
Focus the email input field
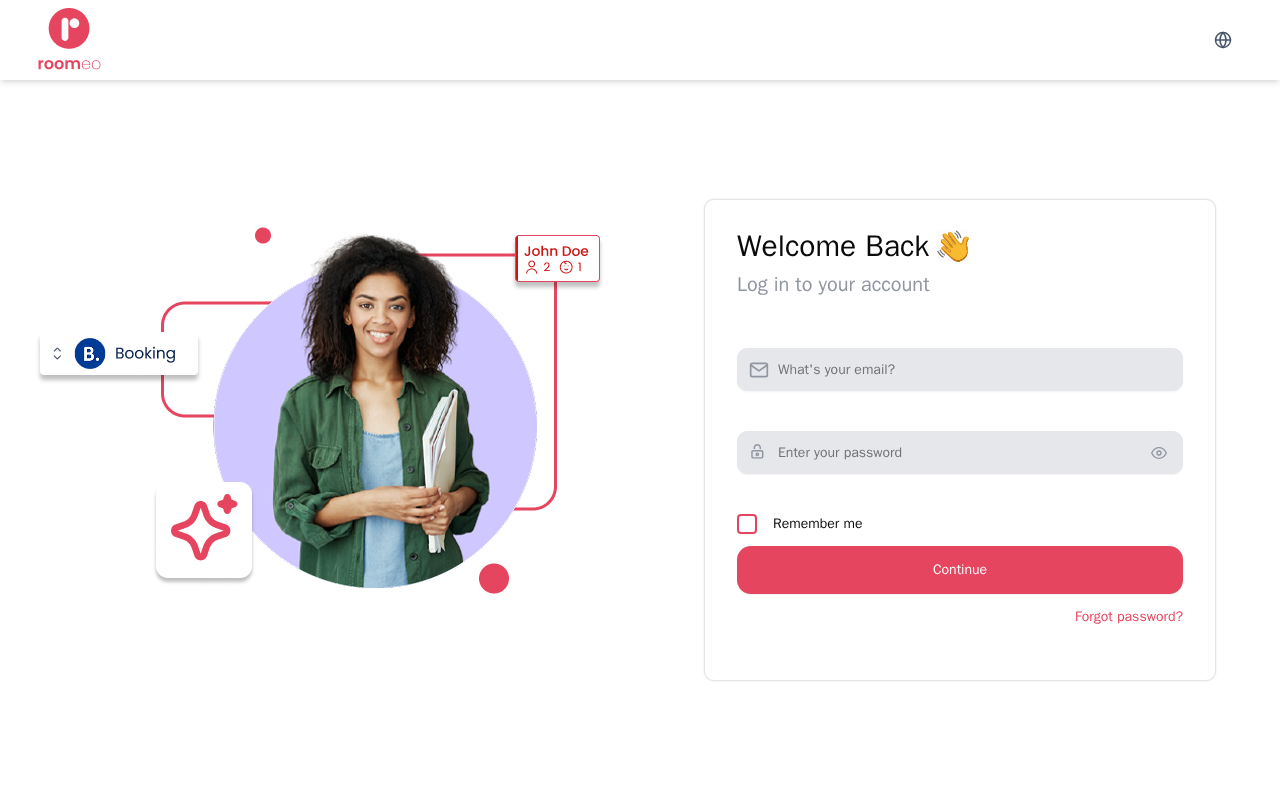click(x=960, y=370)
